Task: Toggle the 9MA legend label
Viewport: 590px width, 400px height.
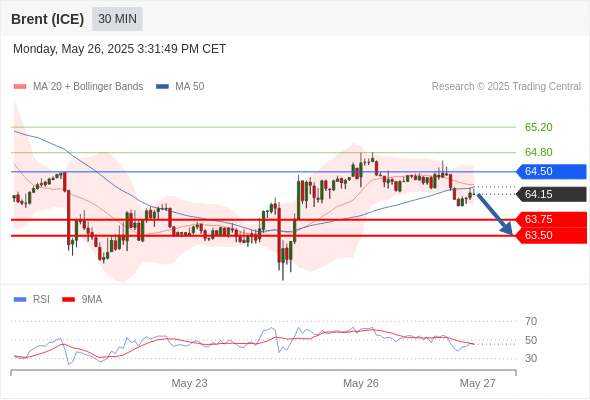Action: pos(92,300)
